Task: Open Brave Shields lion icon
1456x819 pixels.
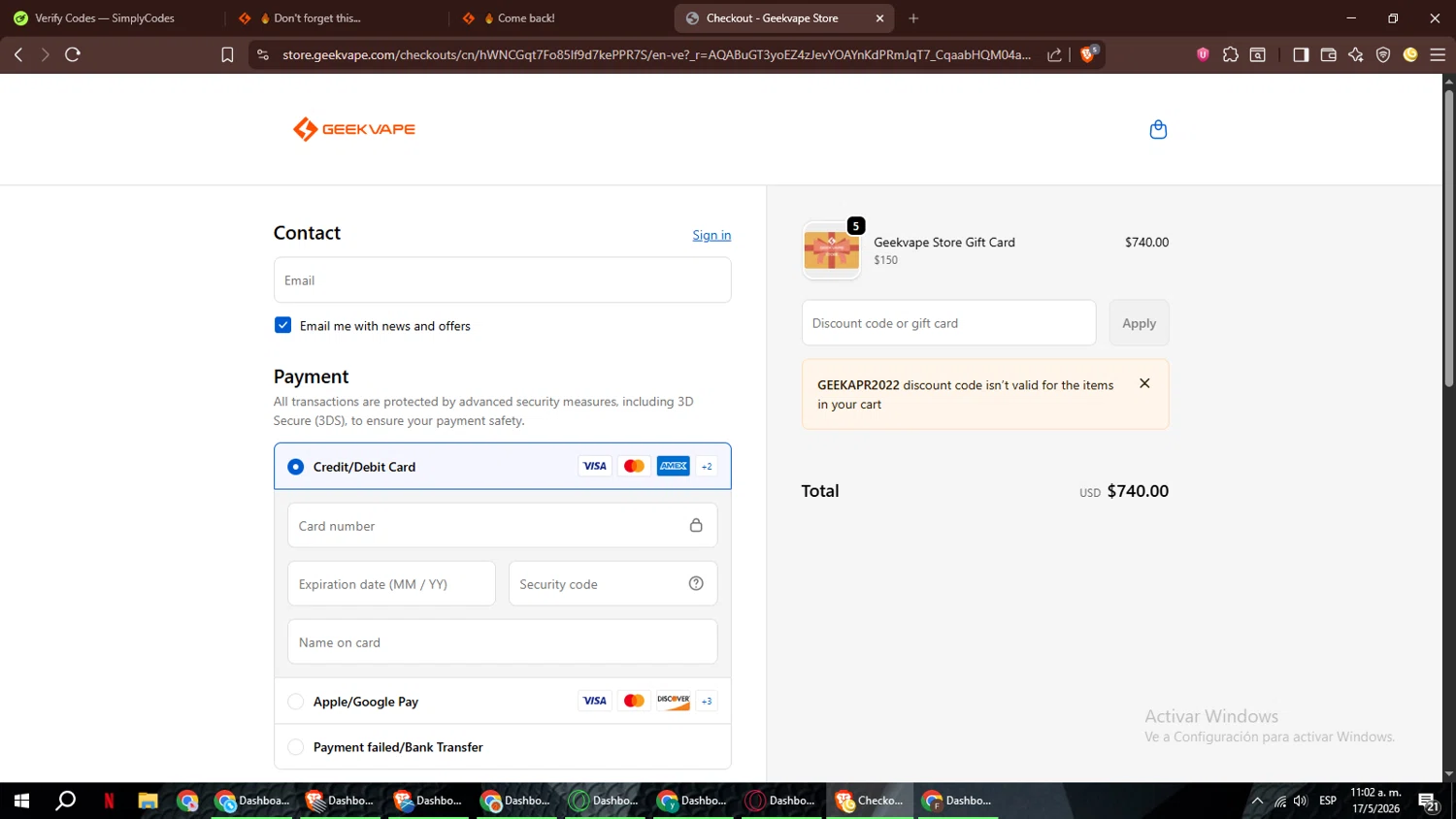Action: point(1089,53)
